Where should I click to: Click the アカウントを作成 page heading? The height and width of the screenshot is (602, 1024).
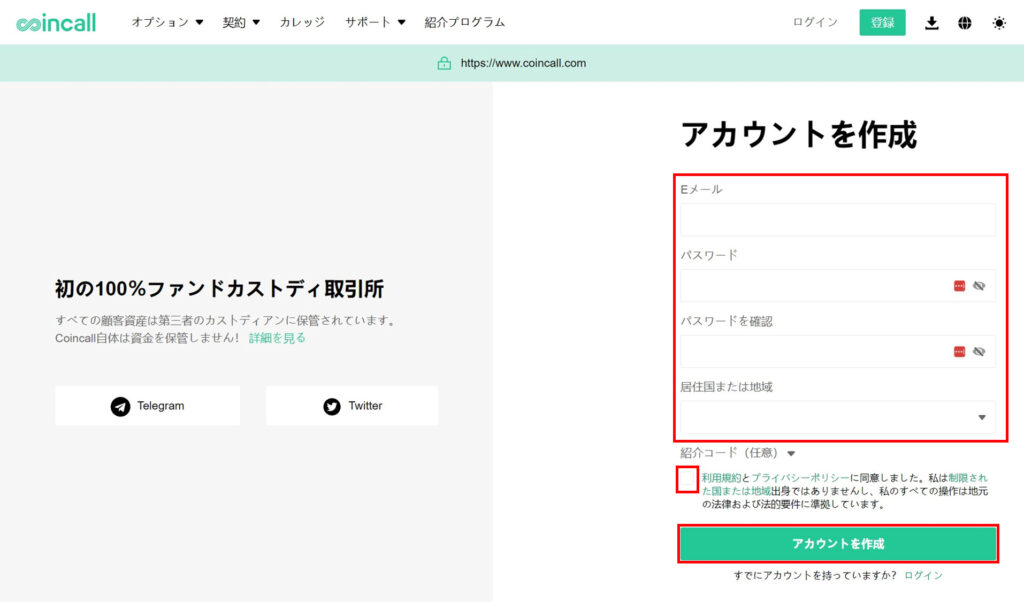click(799, 135)
